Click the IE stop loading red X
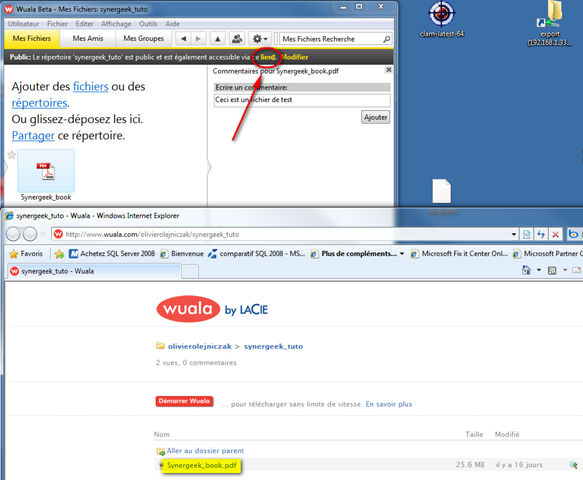Screen dimensions: 583x480 point(555,234)
